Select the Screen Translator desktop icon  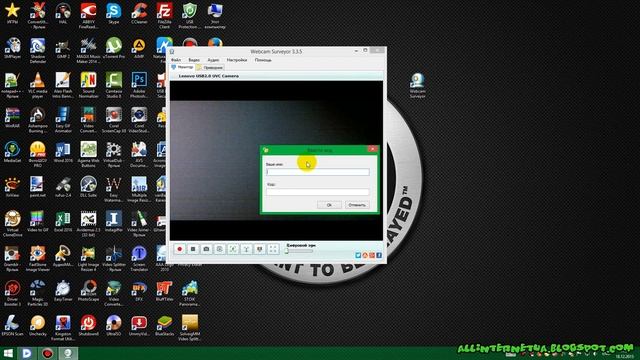pos(139,259)
